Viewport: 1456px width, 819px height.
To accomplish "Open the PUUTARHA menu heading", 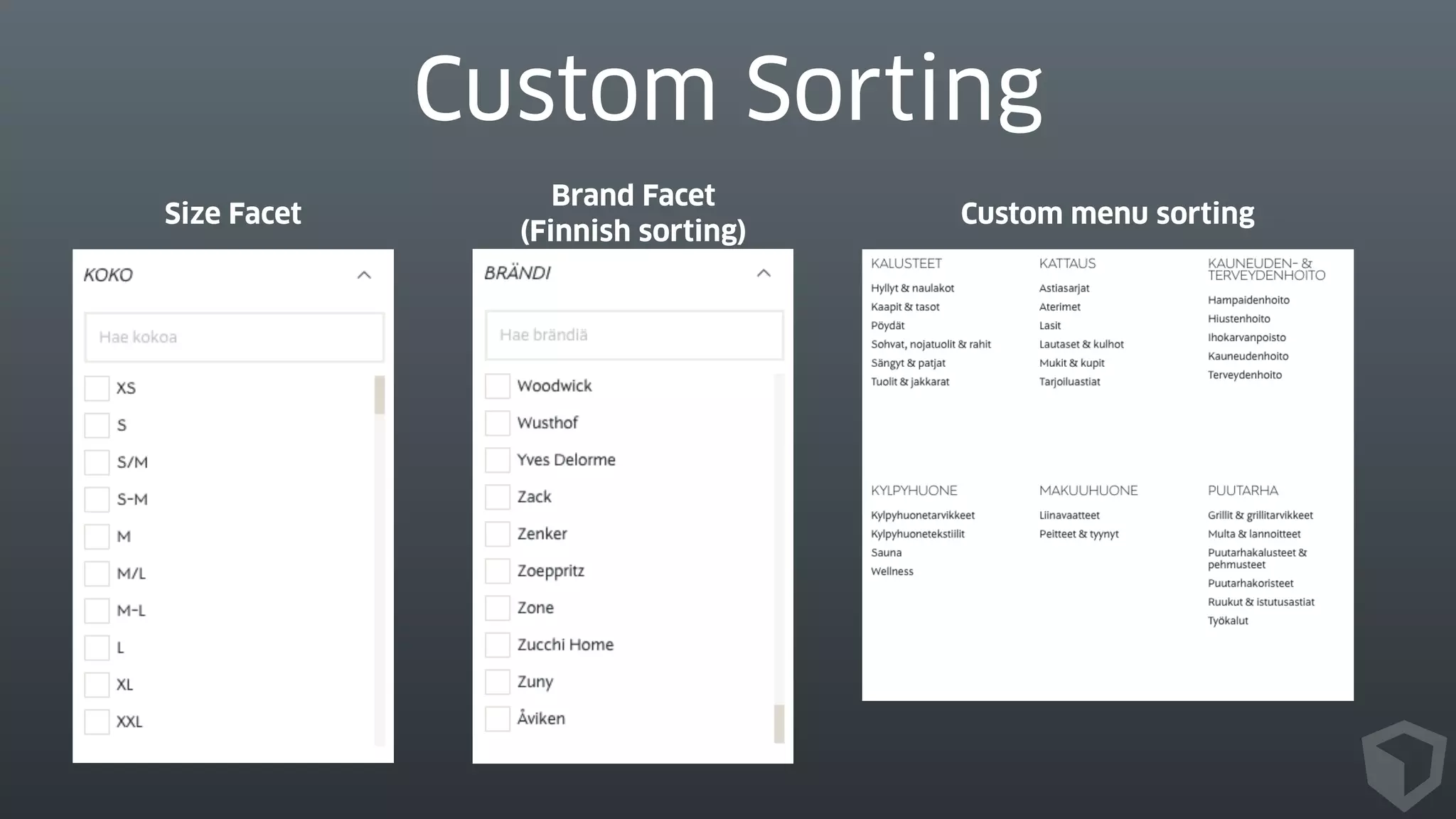I will 1243,491.
